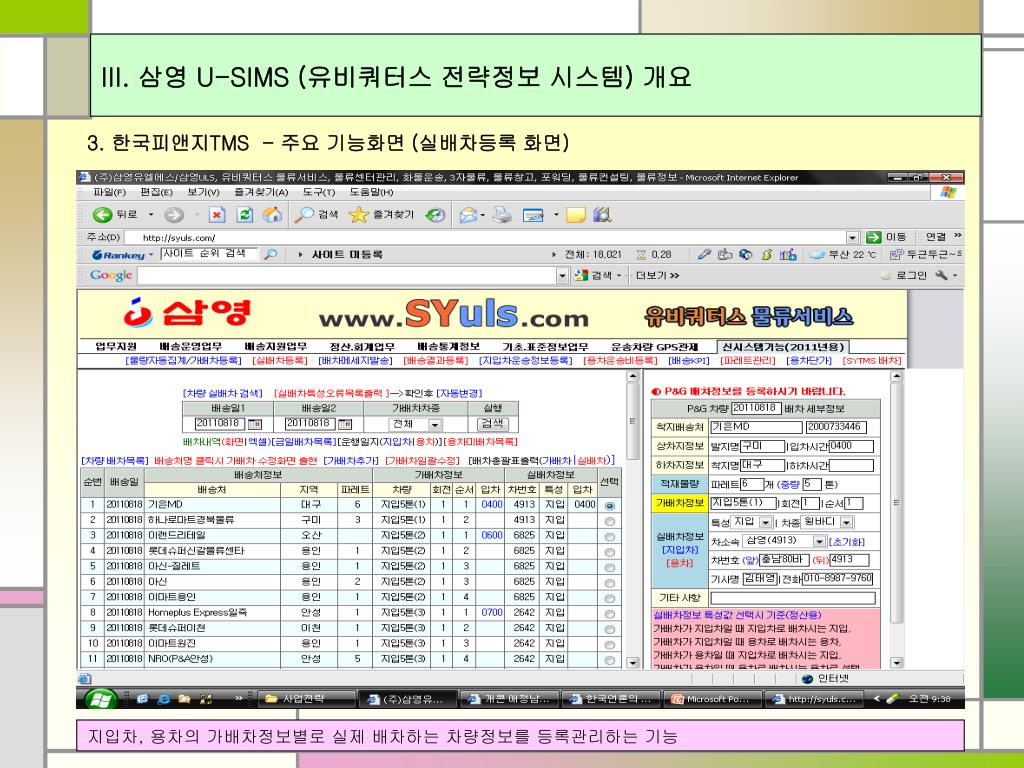Click the 검색 magnifier toolbar icon
The height and width of the screenshot is (768, 1024).
(x=317, y=215)
